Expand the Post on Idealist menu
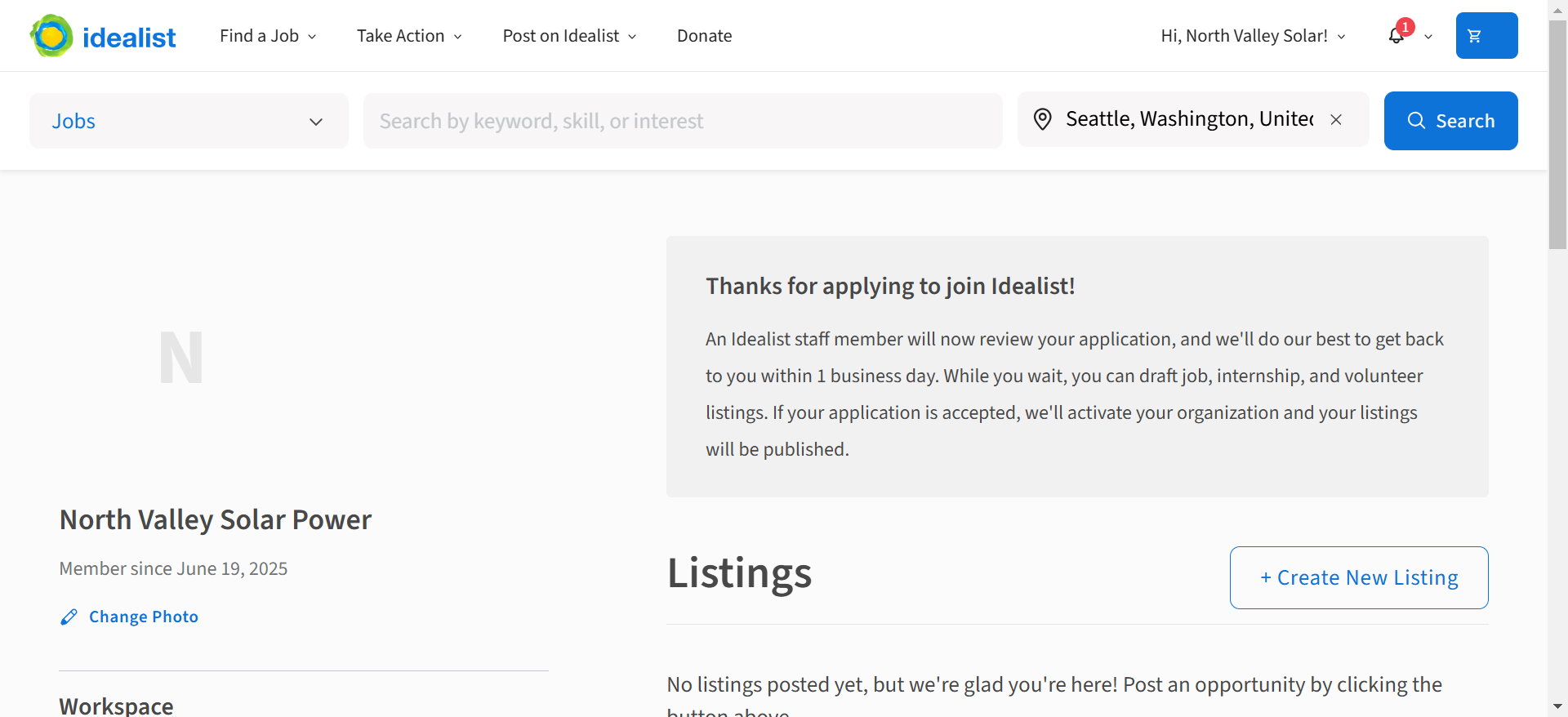 pyautogui.click(x=569, y=36)
